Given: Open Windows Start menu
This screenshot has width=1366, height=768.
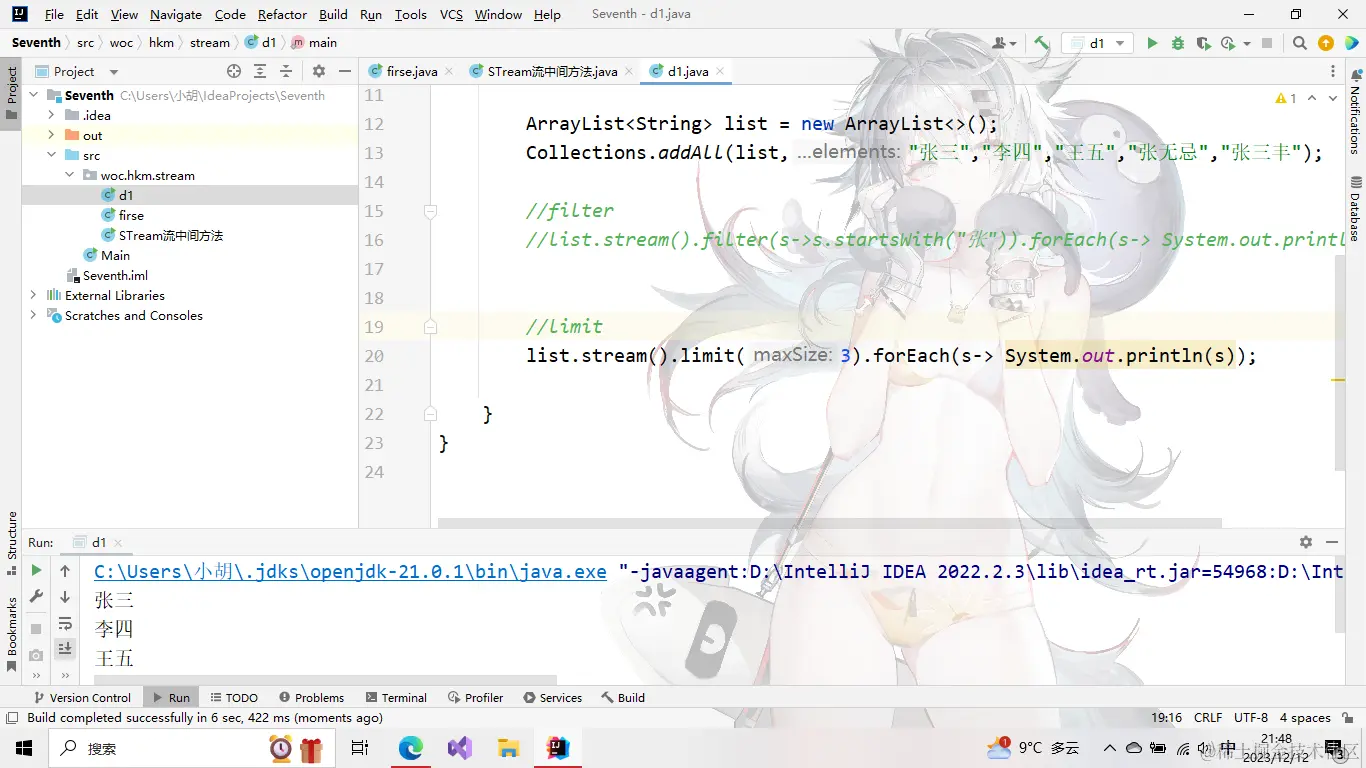Looking at the screenshot, I should [x=24, y=747].
